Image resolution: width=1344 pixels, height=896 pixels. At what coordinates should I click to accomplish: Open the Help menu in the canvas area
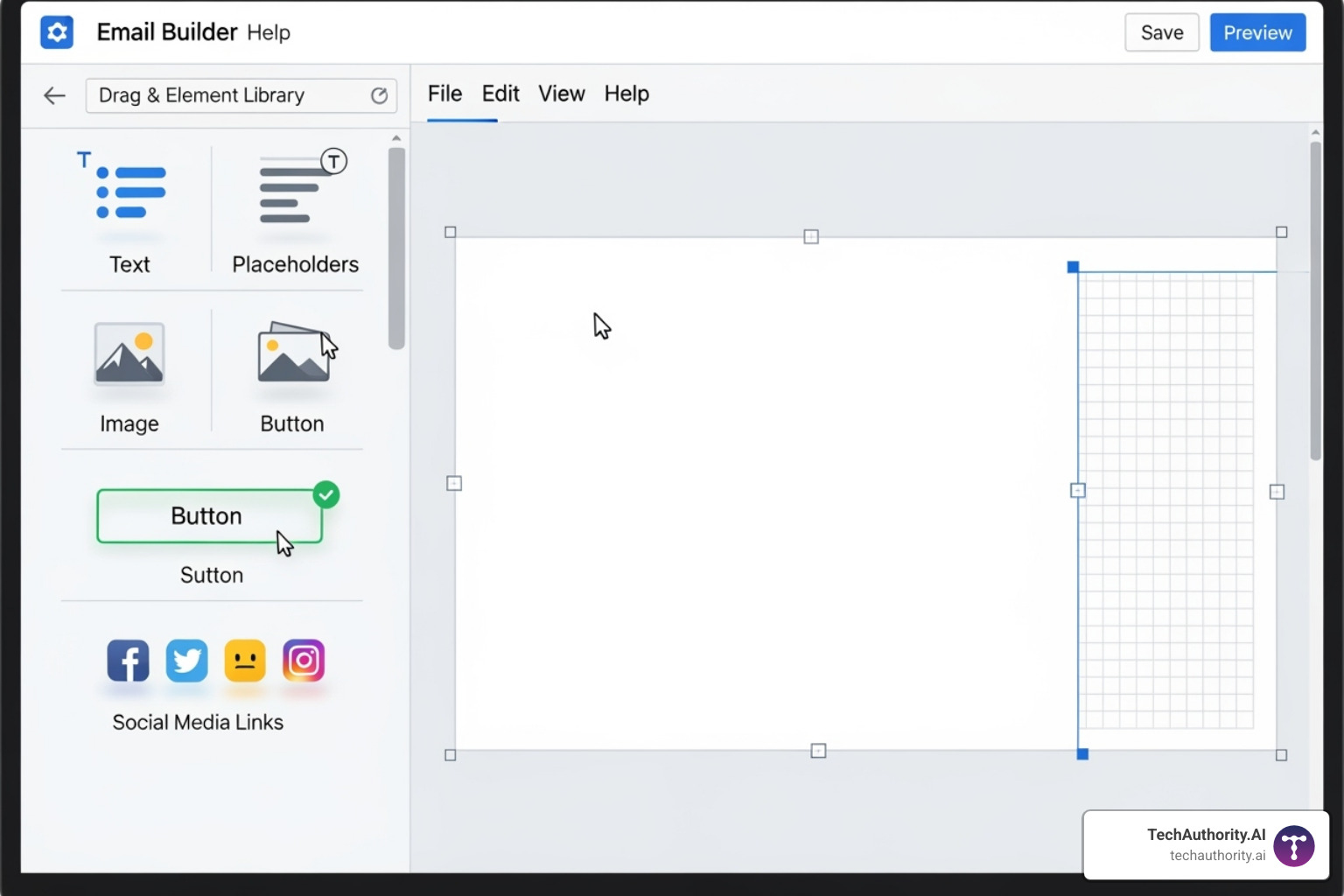(626, 94)
